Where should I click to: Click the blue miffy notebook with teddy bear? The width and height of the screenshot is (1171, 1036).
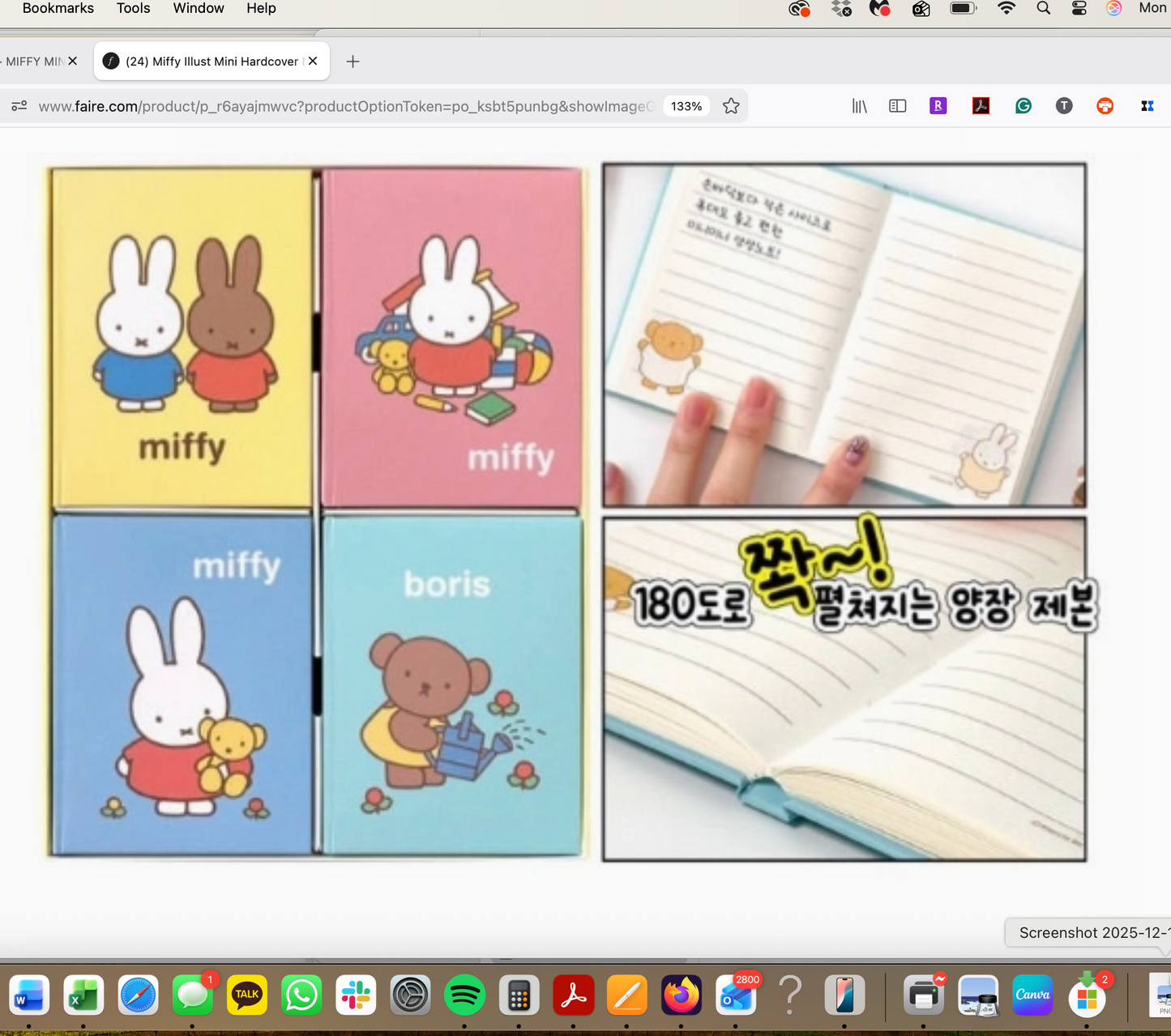182,685
